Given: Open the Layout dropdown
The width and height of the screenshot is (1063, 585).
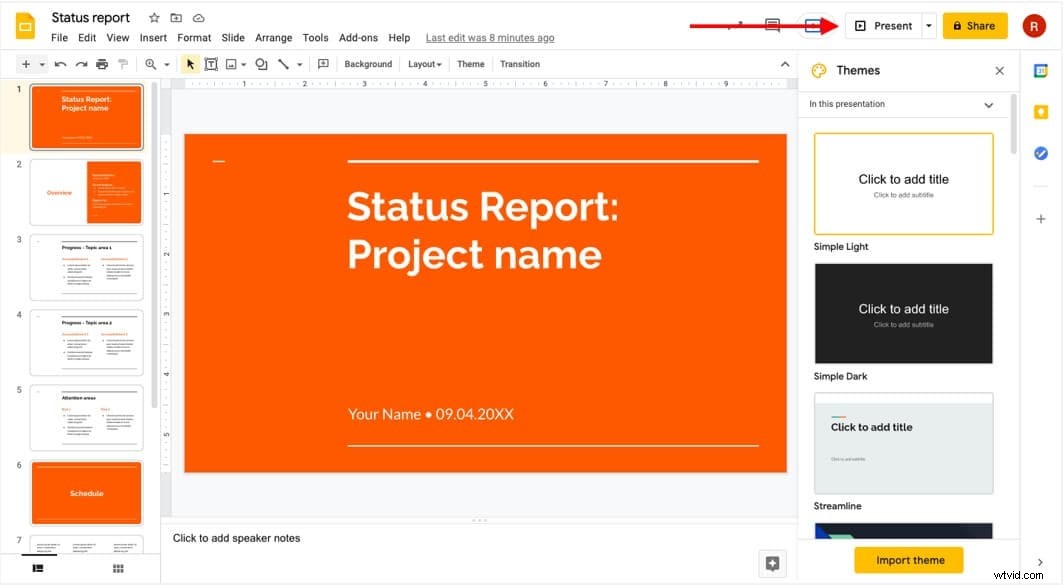Looking at the screenshot, I should point(423,63).
